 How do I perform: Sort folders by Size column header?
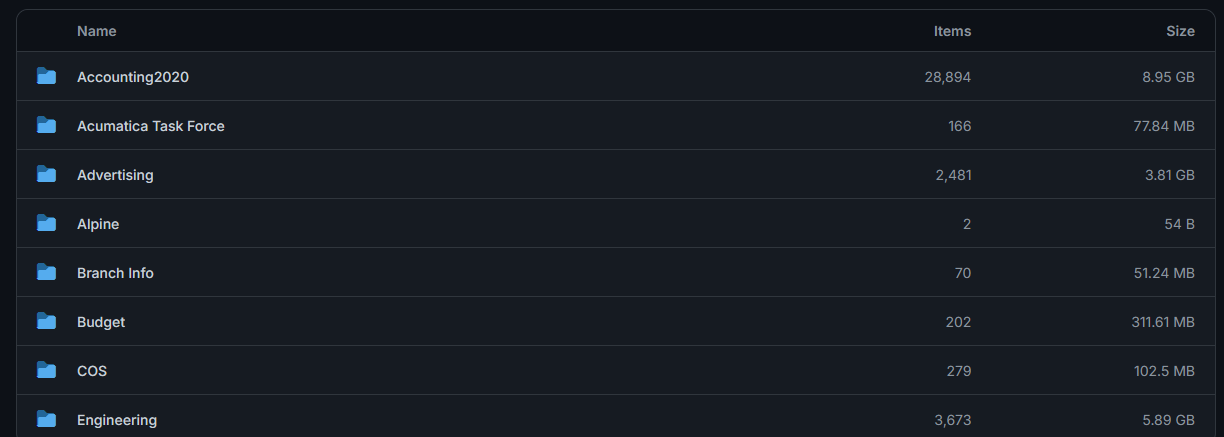[1180, 31]
